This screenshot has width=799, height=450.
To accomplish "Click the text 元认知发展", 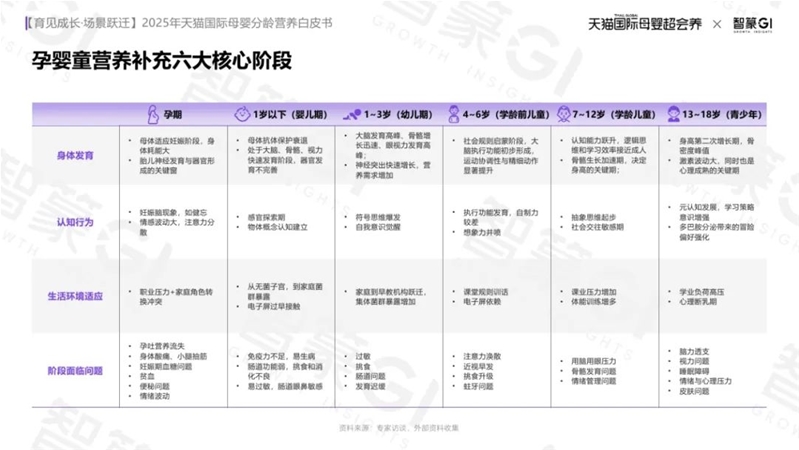I will 698,207.
